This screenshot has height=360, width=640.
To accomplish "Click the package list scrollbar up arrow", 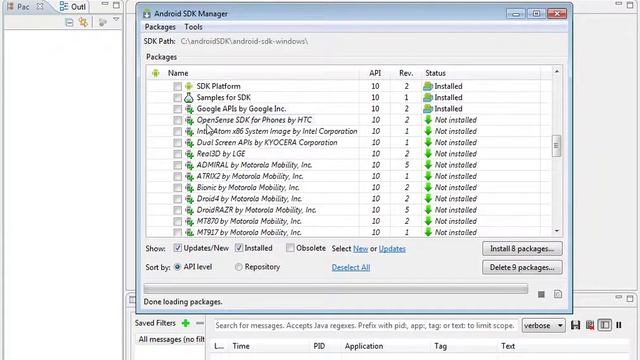I will (x=557, y=71).
